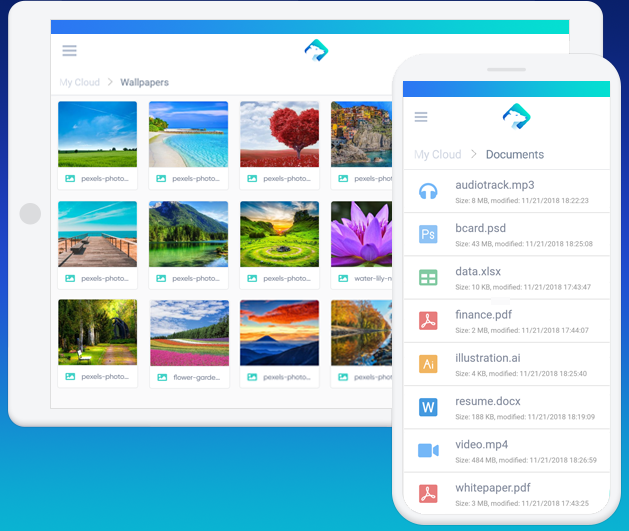Go to My Cloud in tablet breadcrumb
The height and width of the screenshot is (531, 629).
coord(79,82)
